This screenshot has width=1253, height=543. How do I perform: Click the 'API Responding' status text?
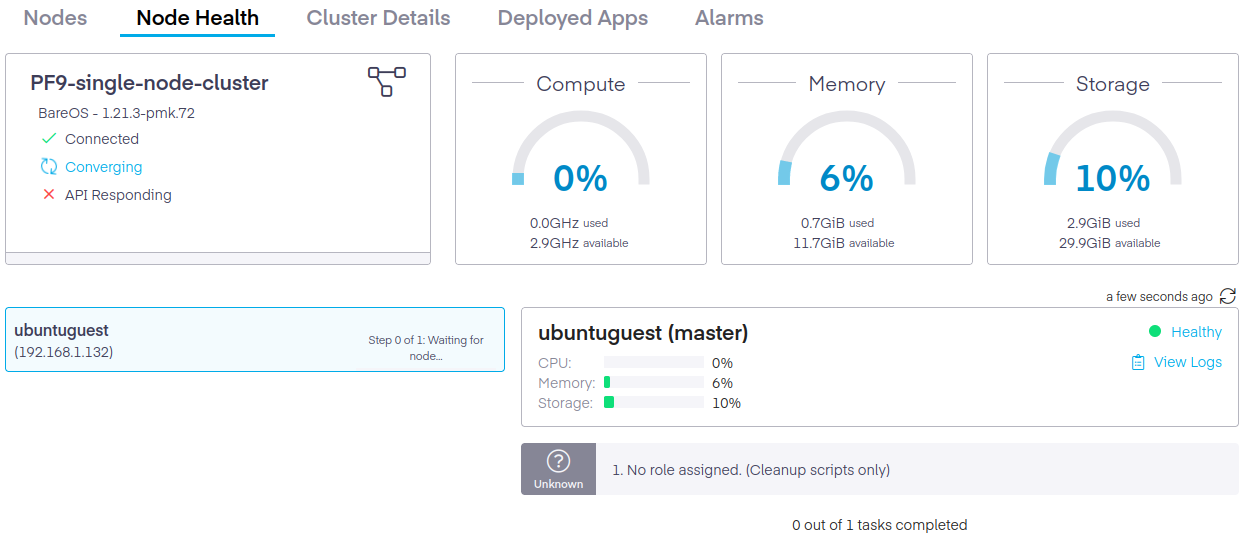(118, 195)
